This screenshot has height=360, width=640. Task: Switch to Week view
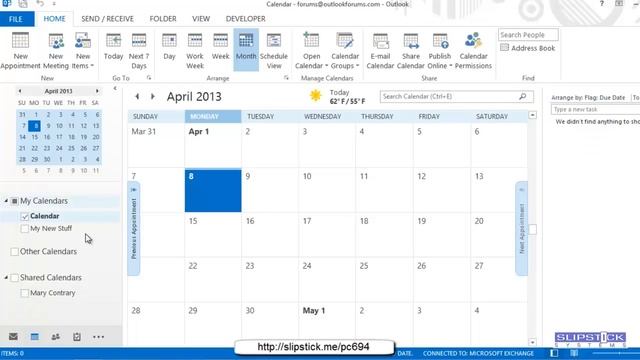tap(220, 47)
